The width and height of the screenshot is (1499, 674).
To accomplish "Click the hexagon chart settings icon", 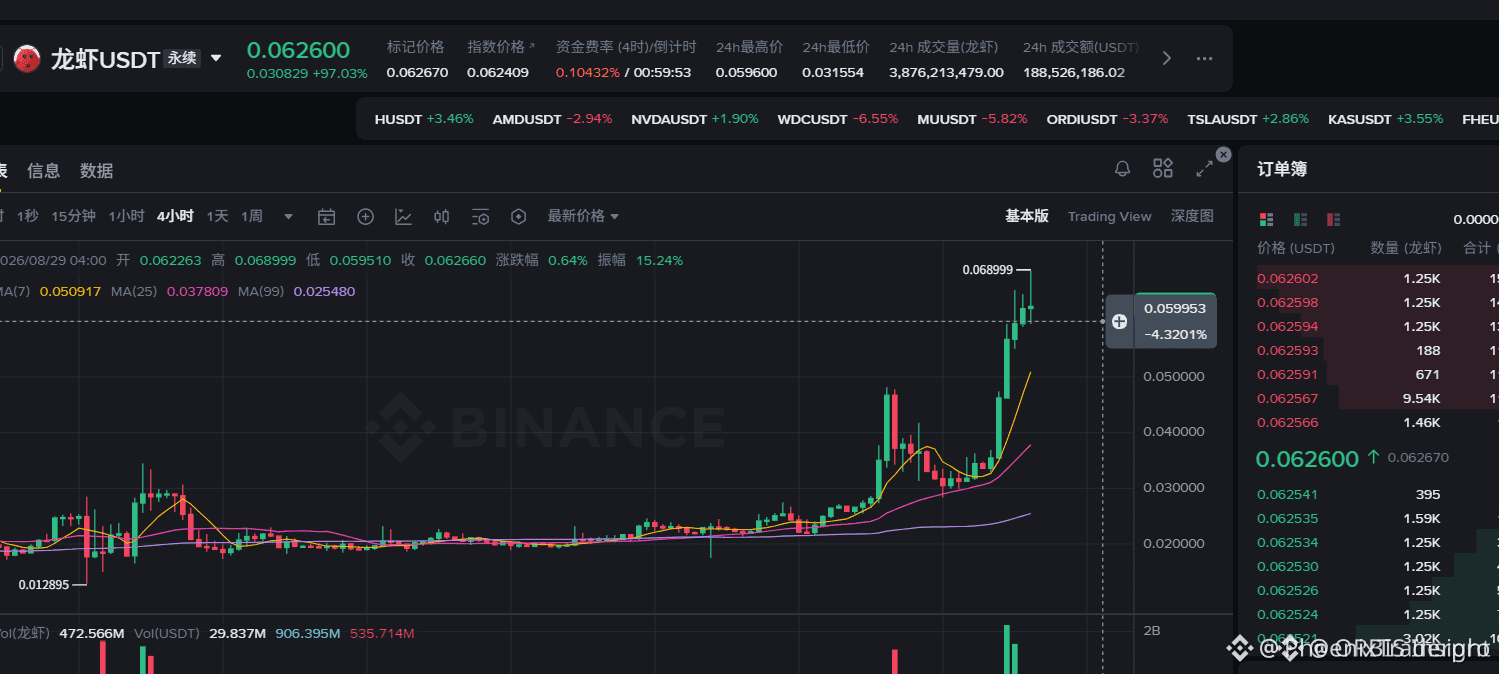I will pyautogui.click(x=518, y=216).
